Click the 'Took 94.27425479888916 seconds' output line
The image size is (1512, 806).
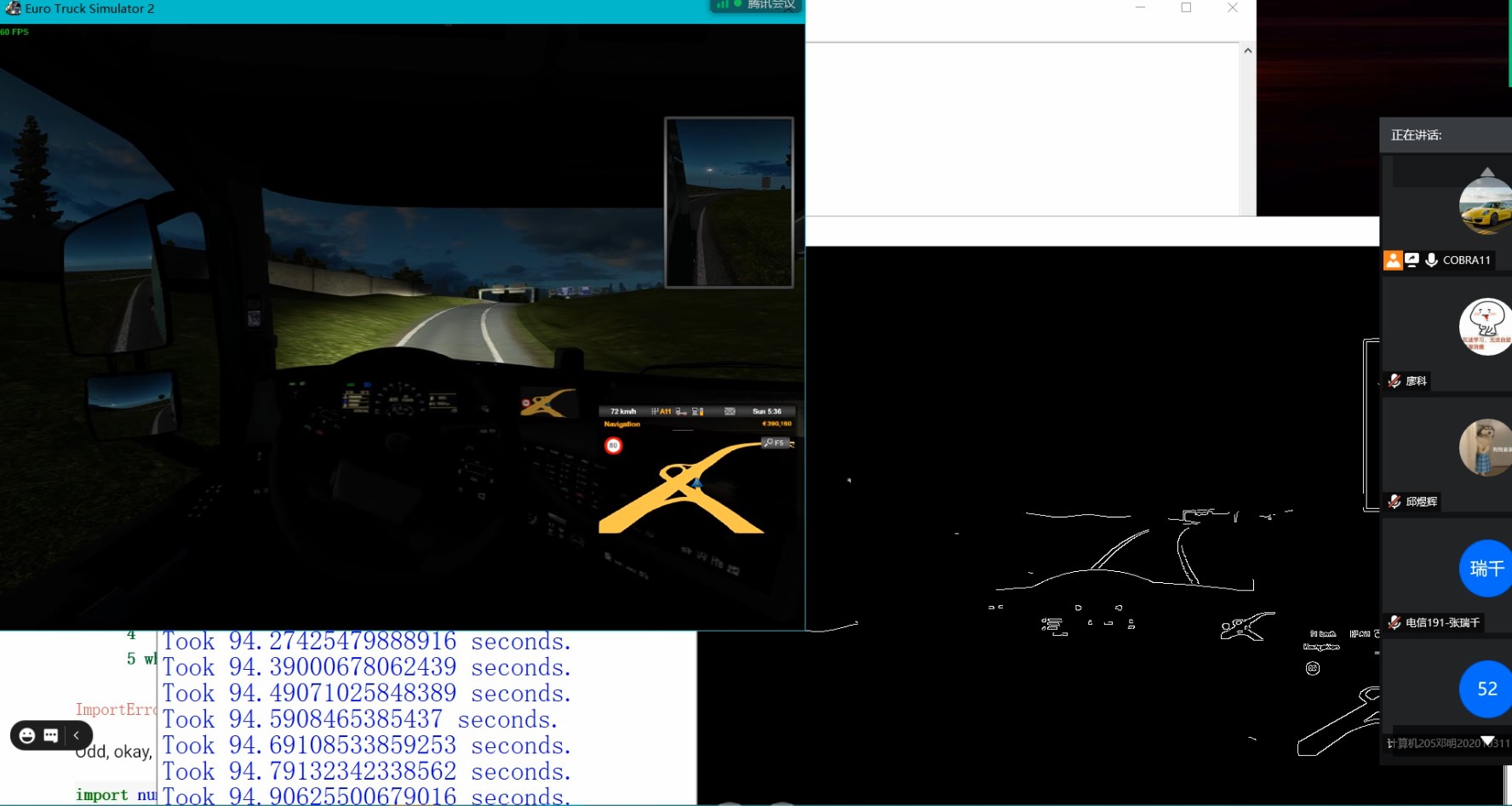[x=367, y=641]
